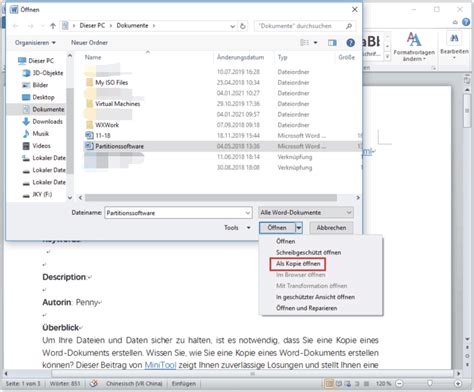This screenshot has height=392, width=474.
Task: Refresh the Dokumente folder view
Action: tap(243, 26)
